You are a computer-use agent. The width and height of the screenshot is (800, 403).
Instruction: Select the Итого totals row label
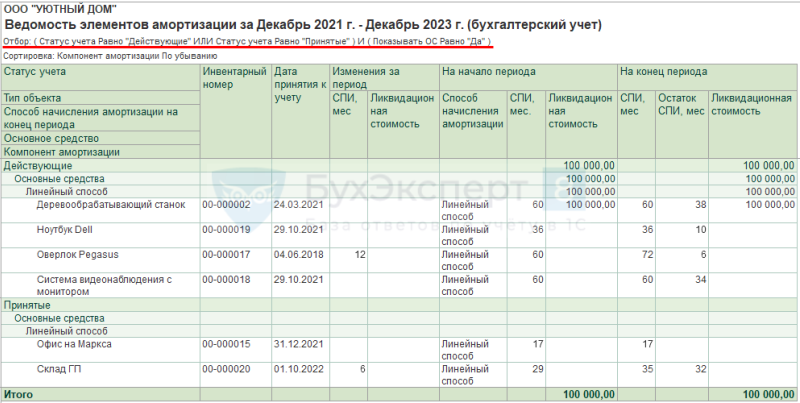(x=18, y=395)
